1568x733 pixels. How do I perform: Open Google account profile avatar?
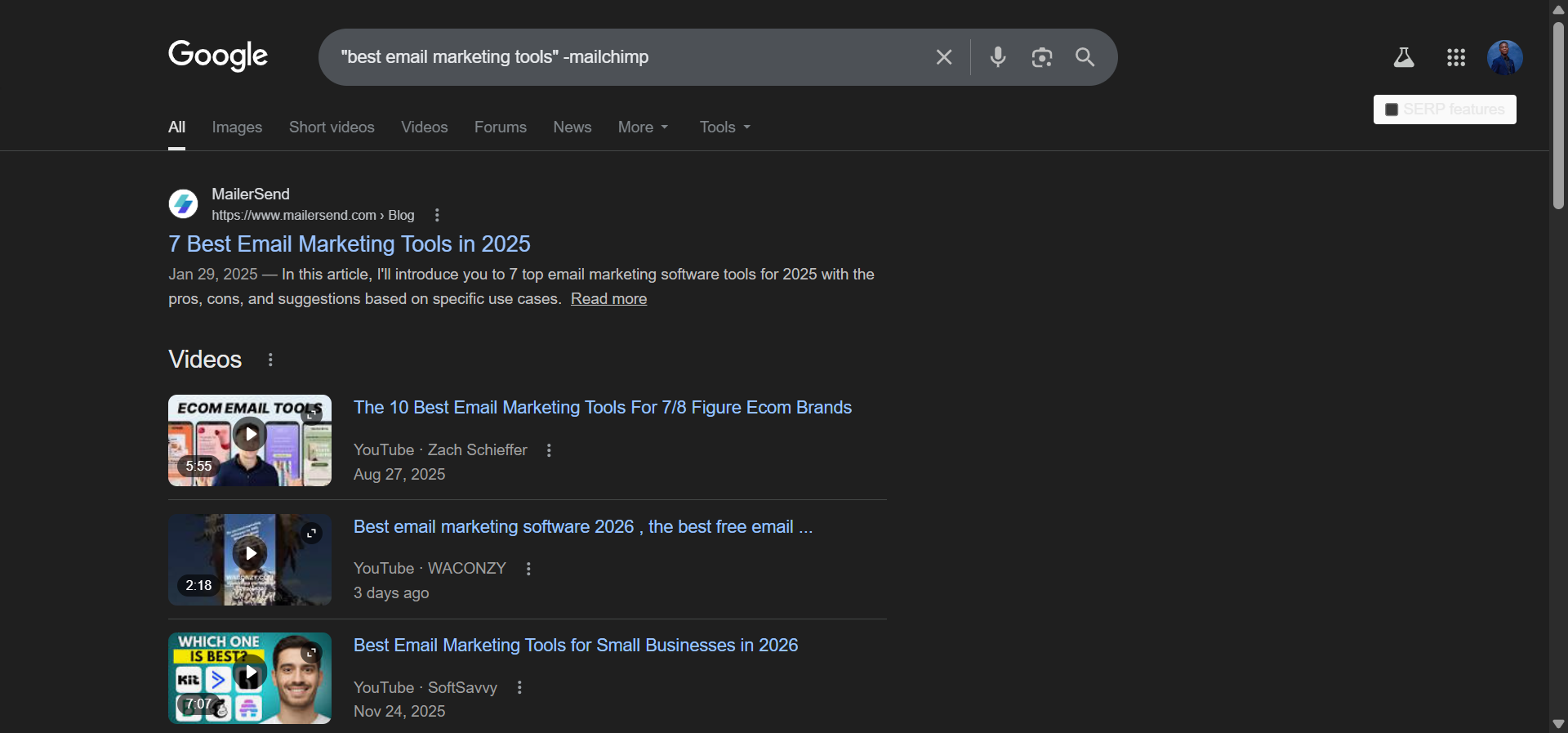coord(1505,57)
